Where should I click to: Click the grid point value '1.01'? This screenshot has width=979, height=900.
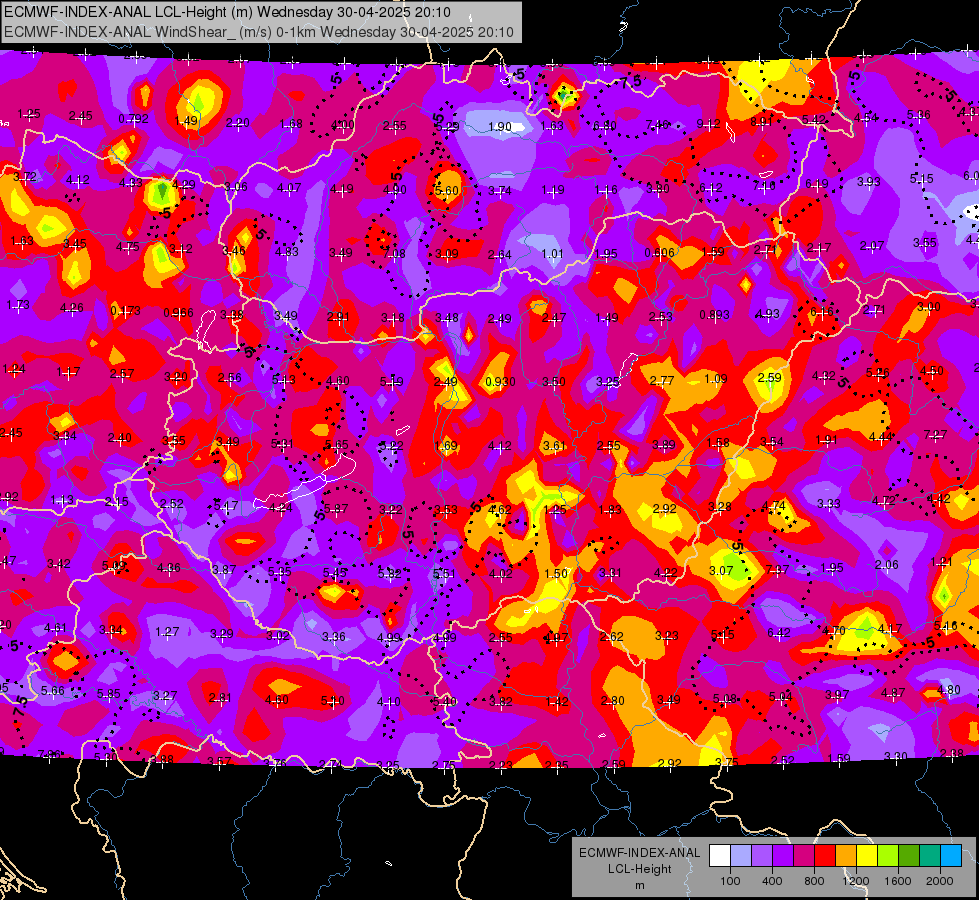[x=552, y=254]
